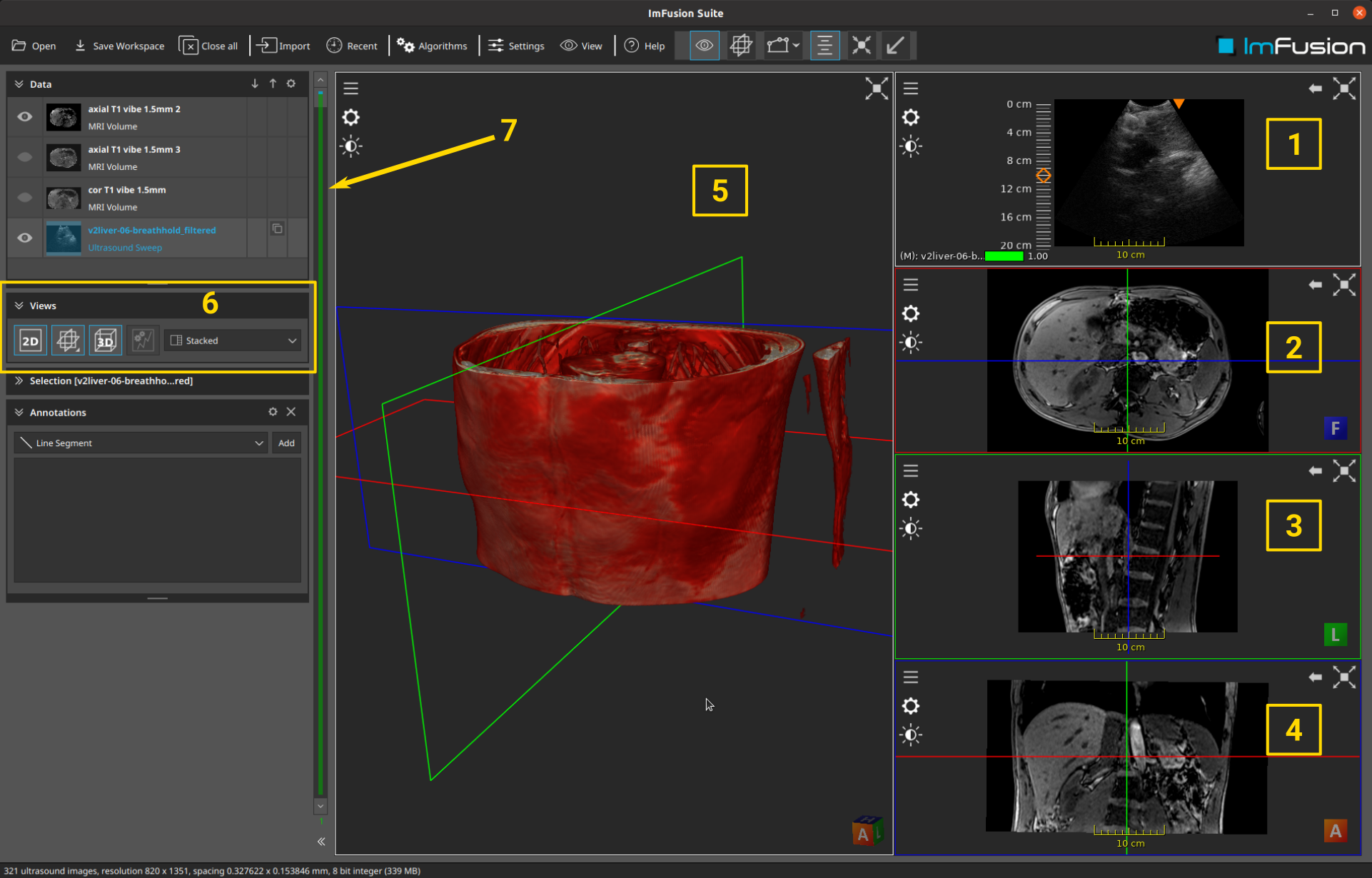Open the Data panel settings gear
1372x878 pixels.
[x=291, y=84]
